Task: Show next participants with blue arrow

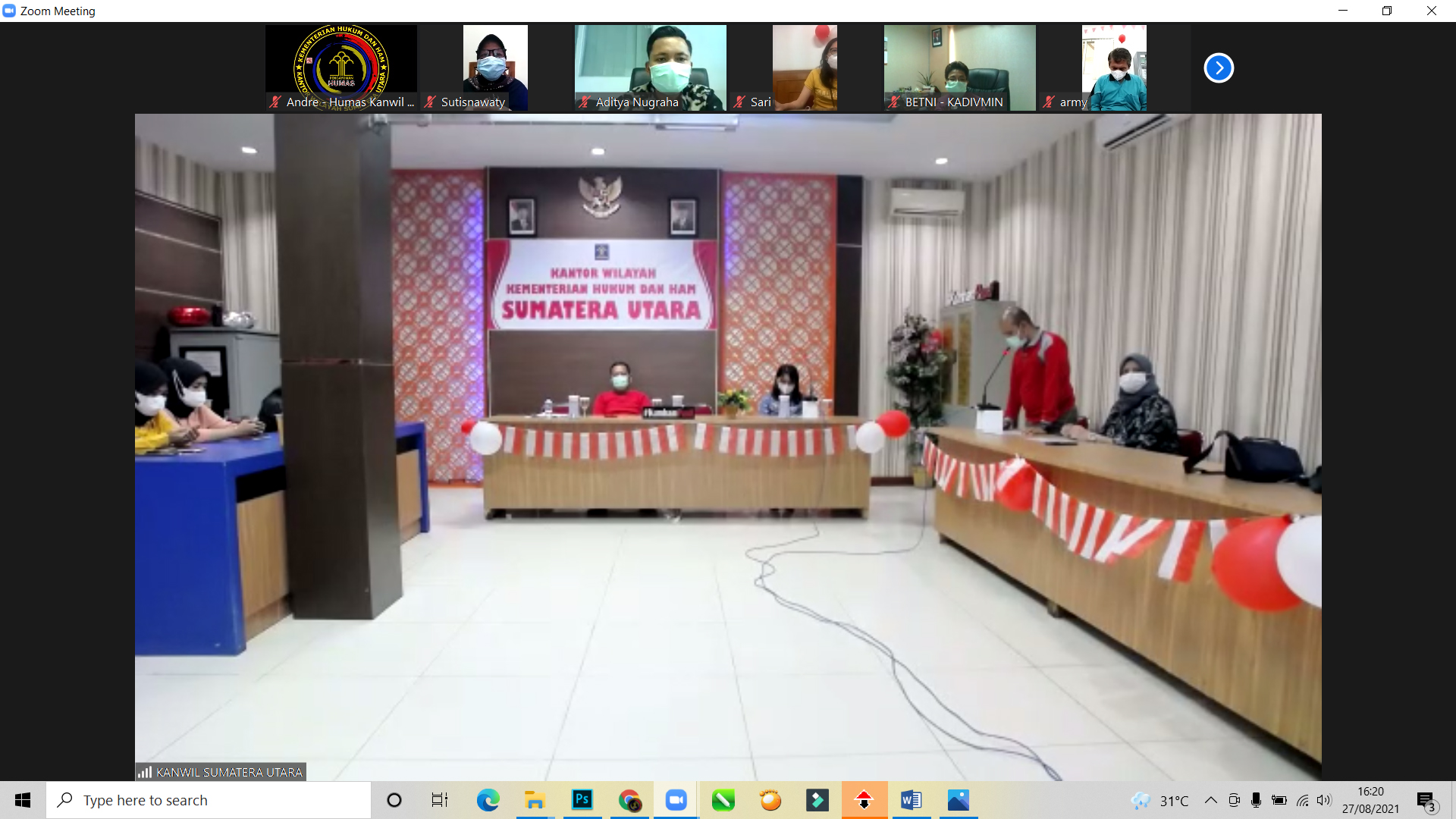Action: tap(1219, 67)
